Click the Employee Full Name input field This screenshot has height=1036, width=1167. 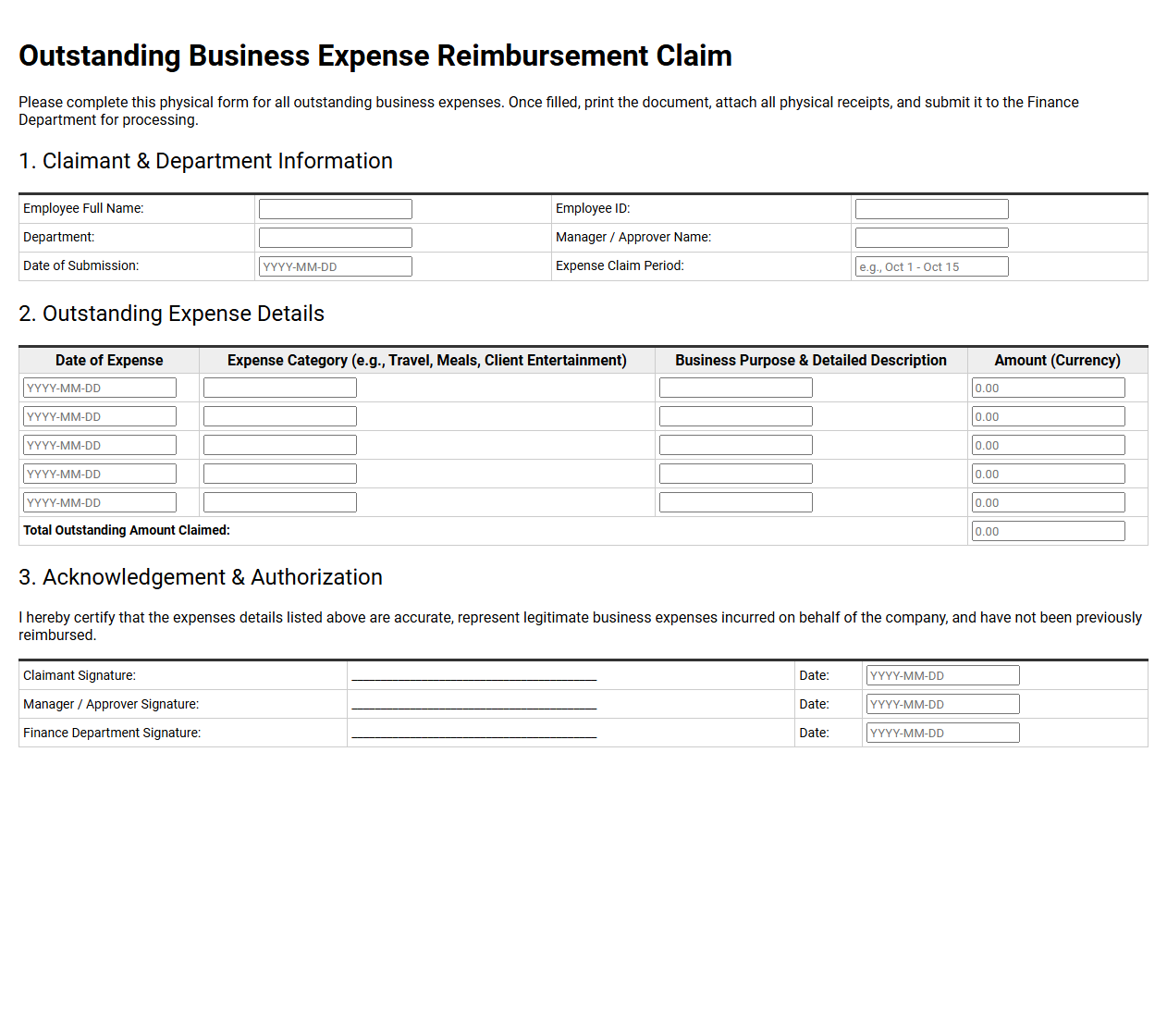pyautogui.click(x=336, y=209)
